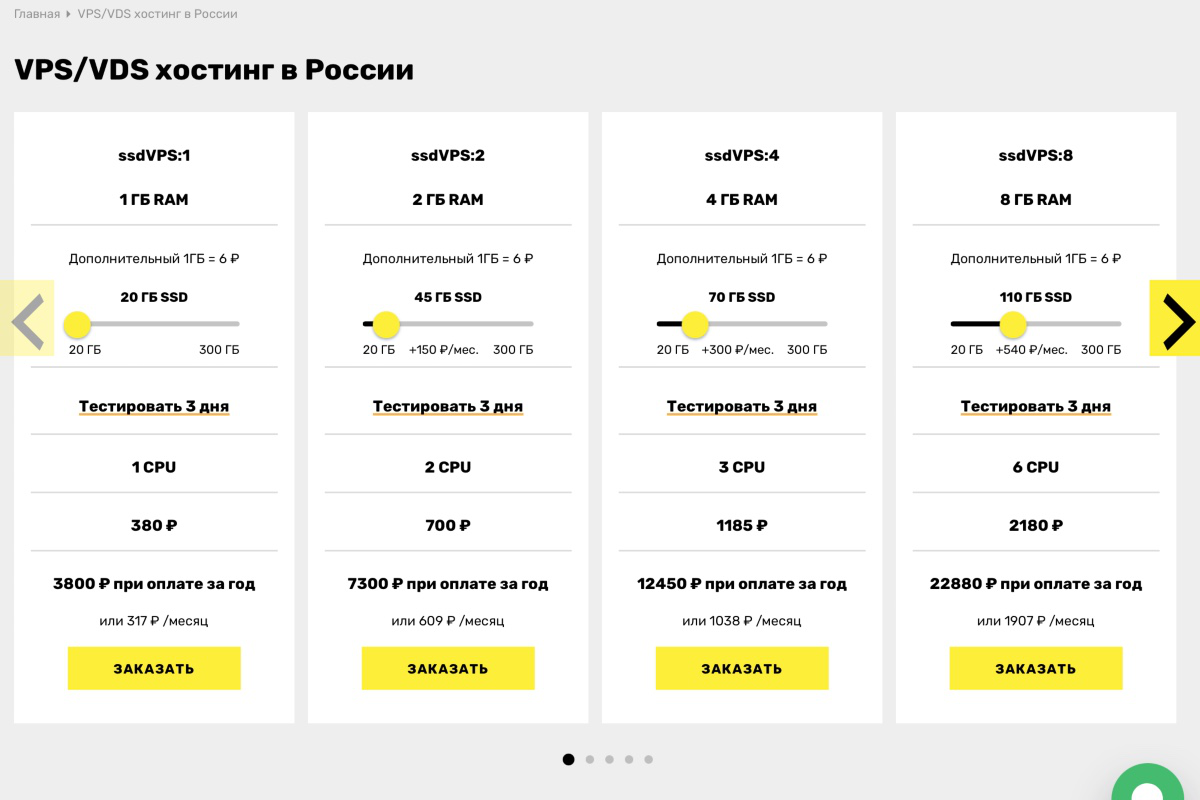Go to the last carousel pagination dot

649,759
